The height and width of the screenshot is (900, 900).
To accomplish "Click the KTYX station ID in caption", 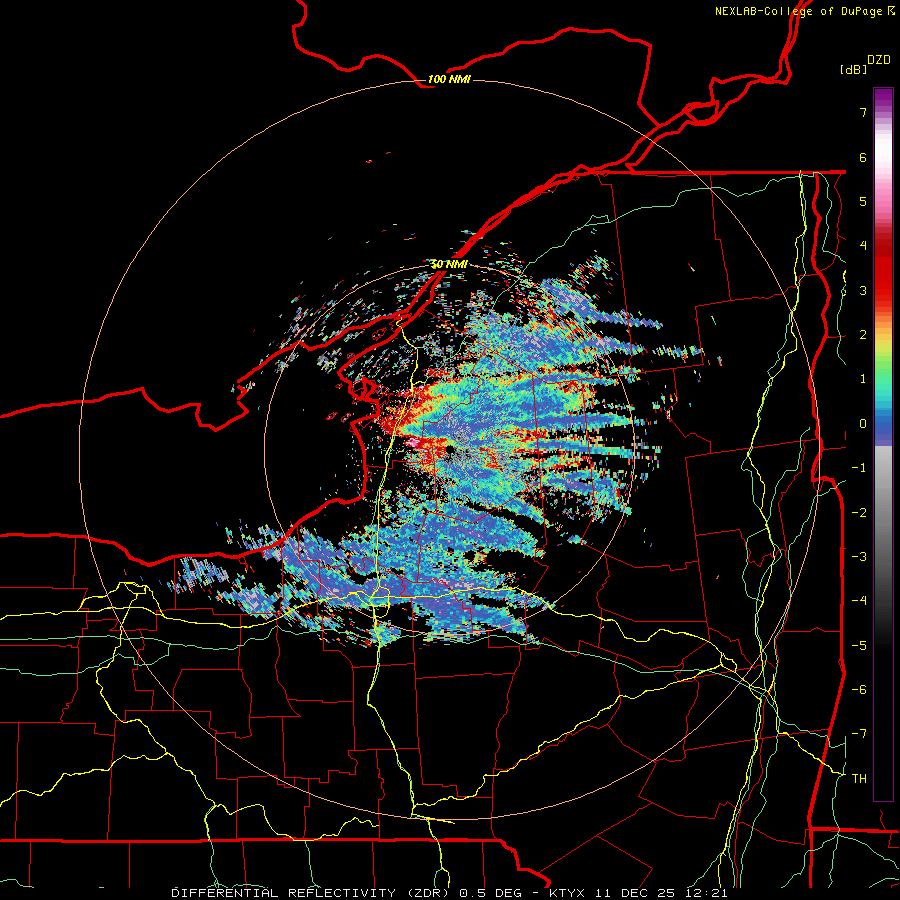I will click(x=567, y=893).
